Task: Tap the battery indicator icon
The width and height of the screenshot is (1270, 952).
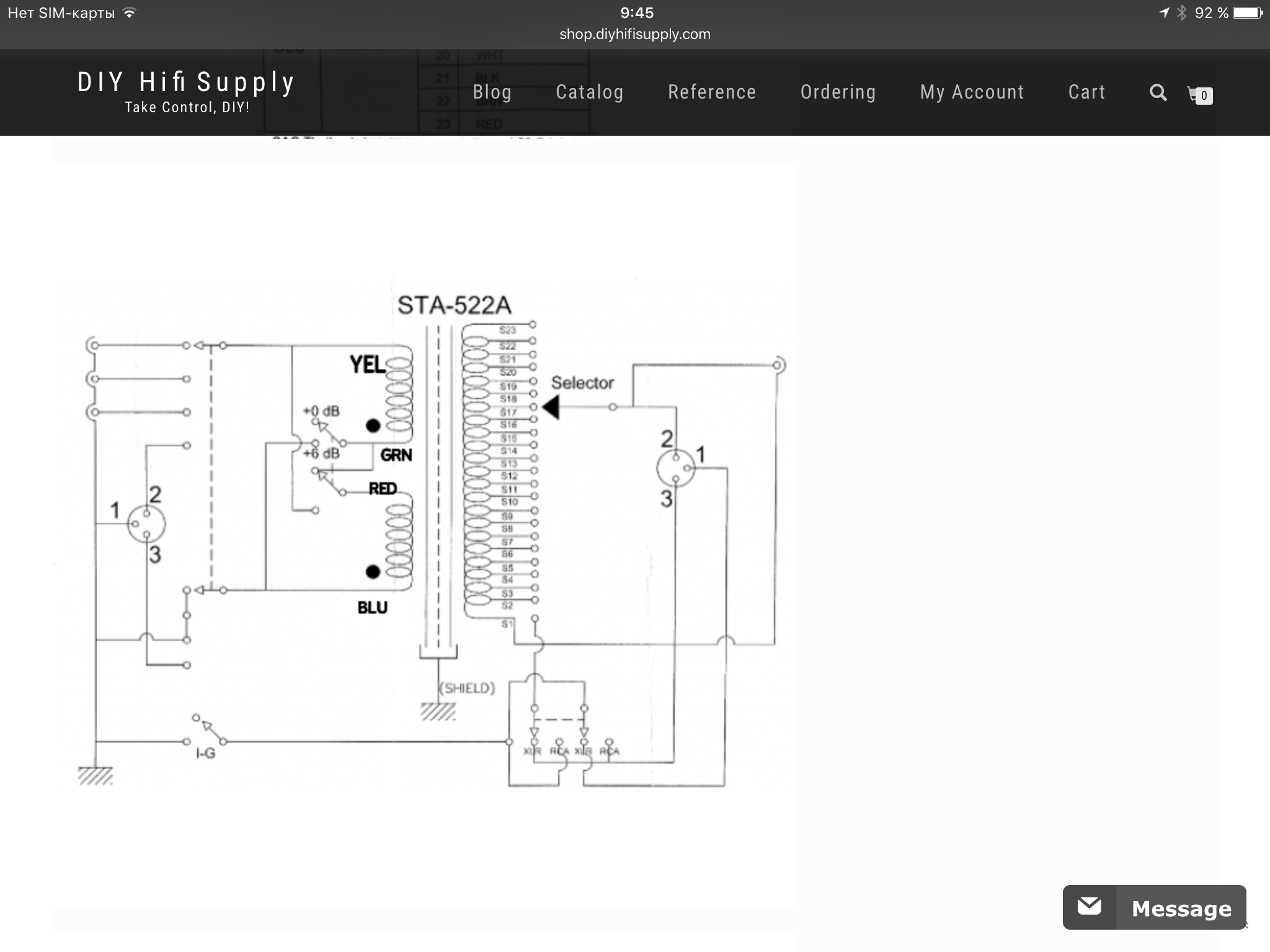Action: pyautogui.click(x=1248, y=13)
